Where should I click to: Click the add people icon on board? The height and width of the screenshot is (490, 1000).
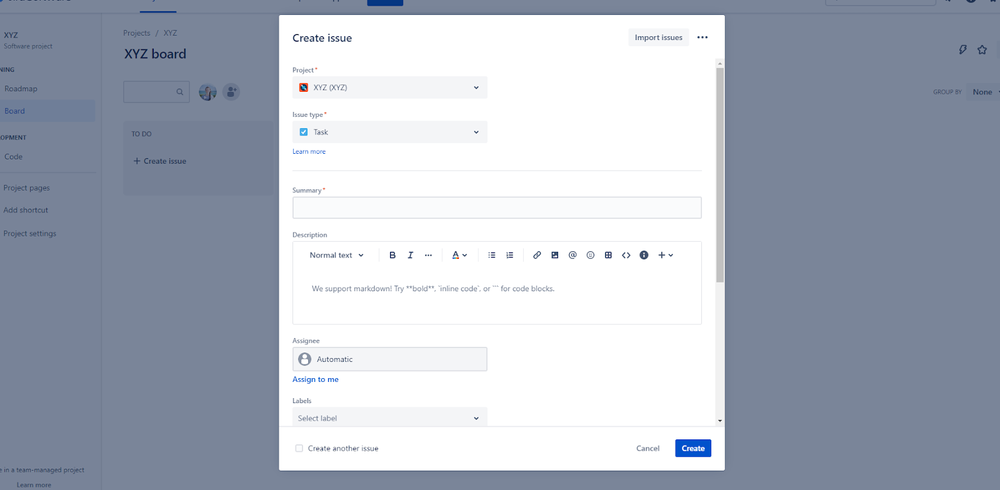(x=231, y=92)
